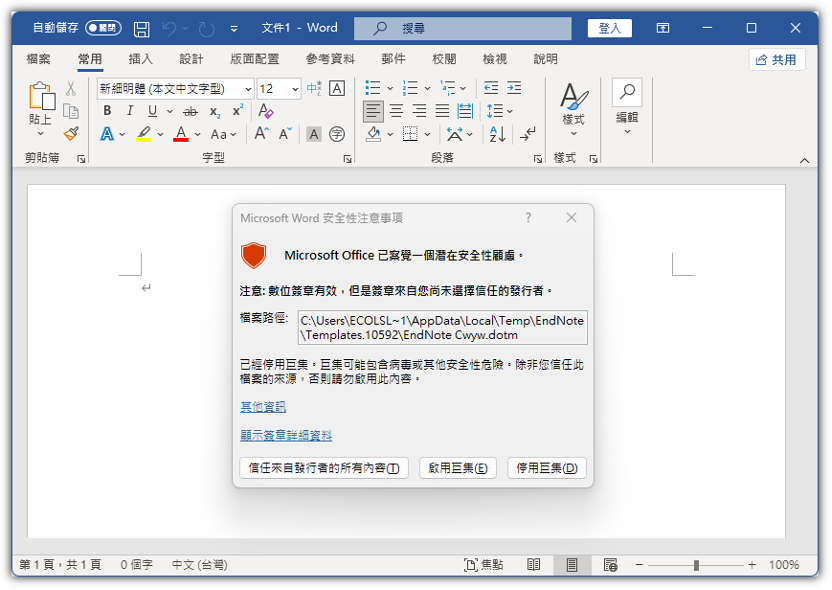Click the Cut scissors icon
Image resolution: width=832 pixels, height=590 pixels.
[71, 88]
